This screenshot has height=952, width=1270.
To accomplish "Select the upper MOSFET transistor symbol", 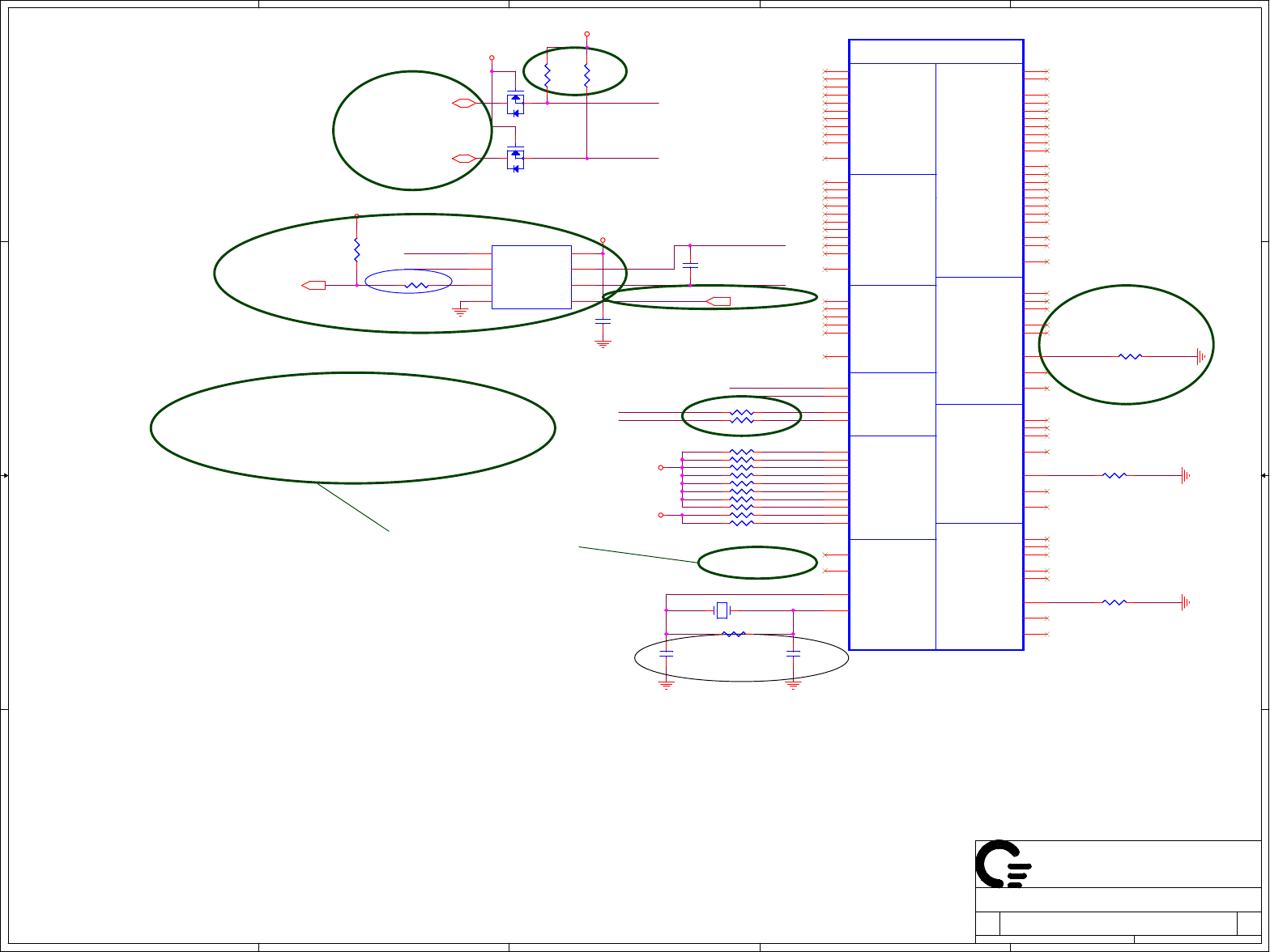I will point(515,103).
